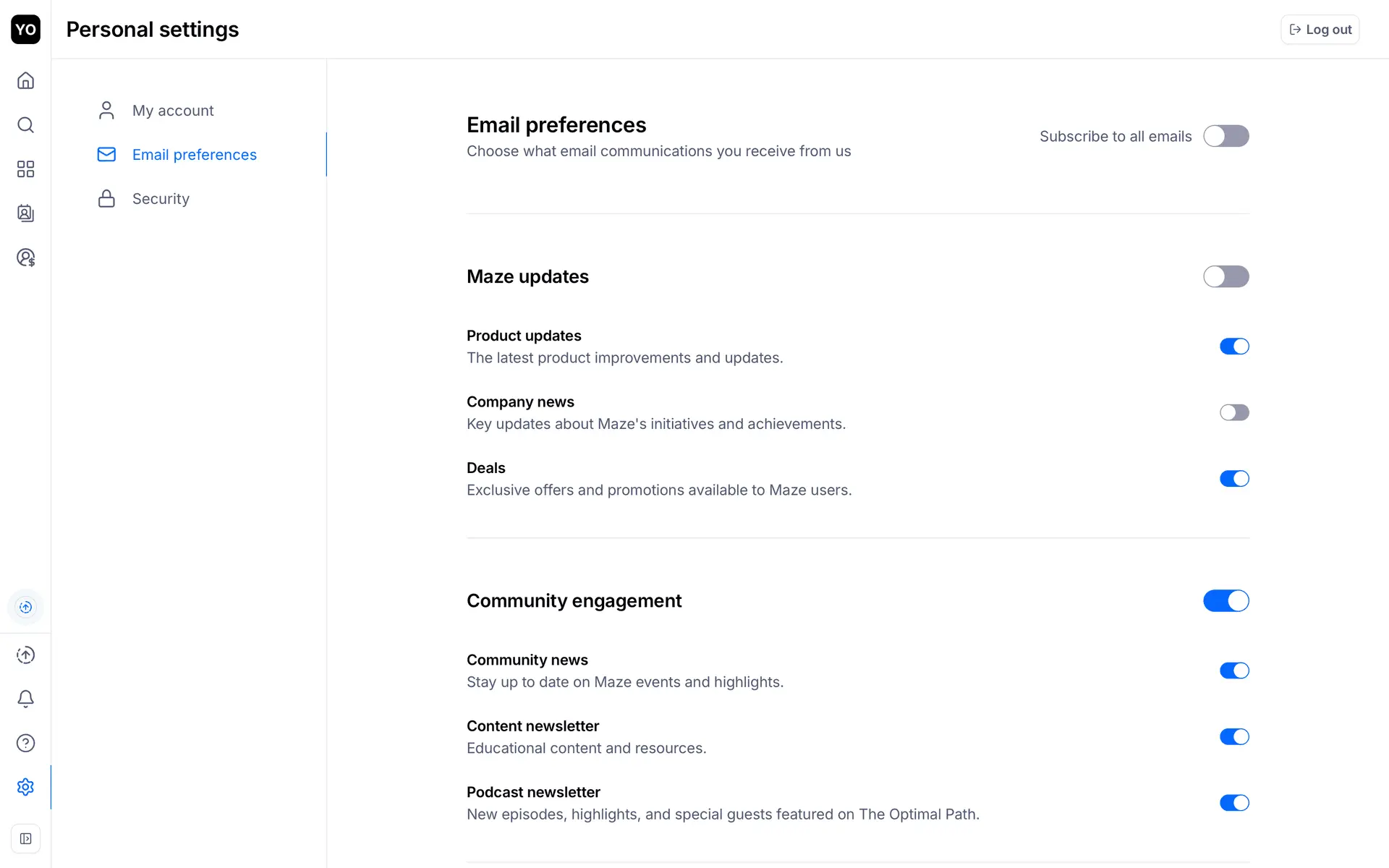Viewport: 1389px width, 868px height.
Task: Disable the Product updates toggle
Action: tap(1234, 346)
